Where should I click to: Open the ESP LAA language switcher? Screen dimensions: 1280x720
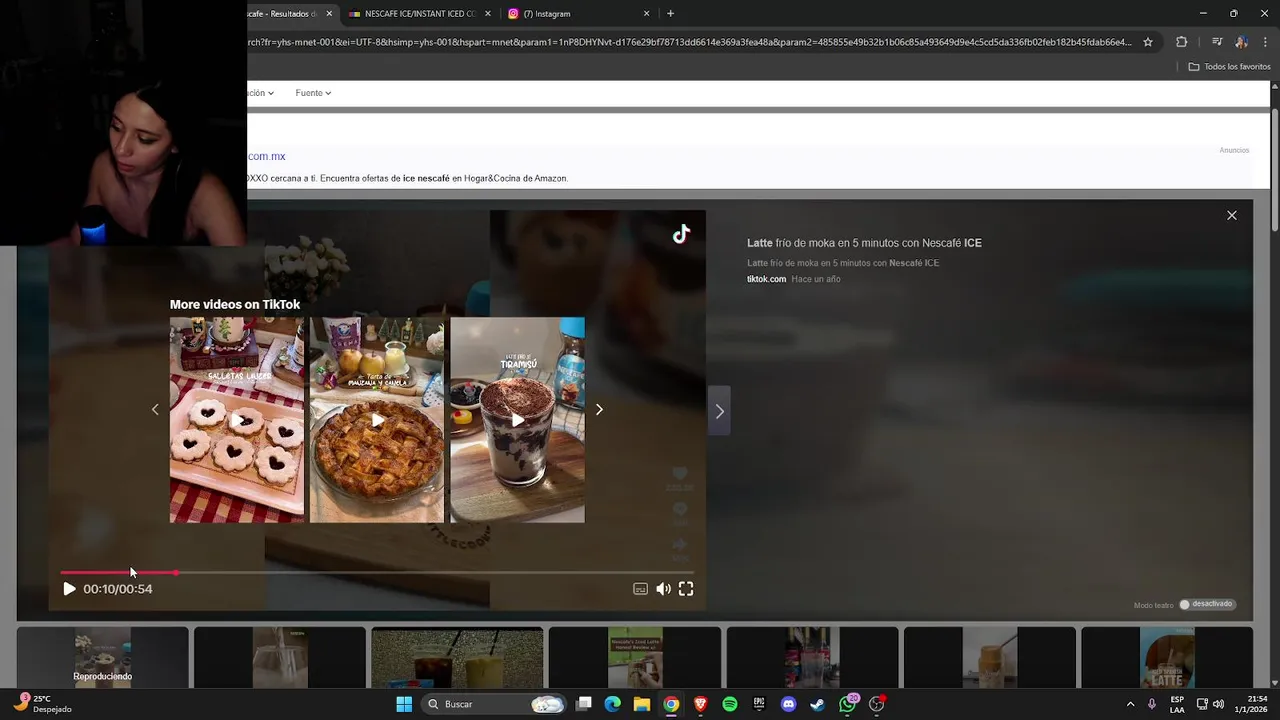[x=1177, y=704]
